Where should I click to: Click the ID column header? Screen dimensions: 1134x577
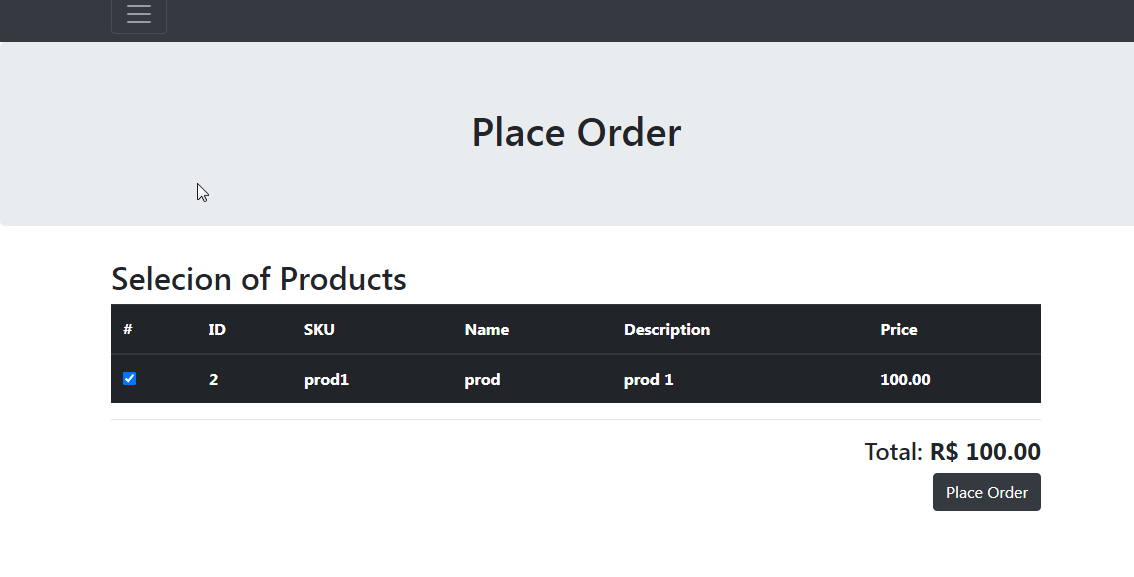[x=217, y=329]
